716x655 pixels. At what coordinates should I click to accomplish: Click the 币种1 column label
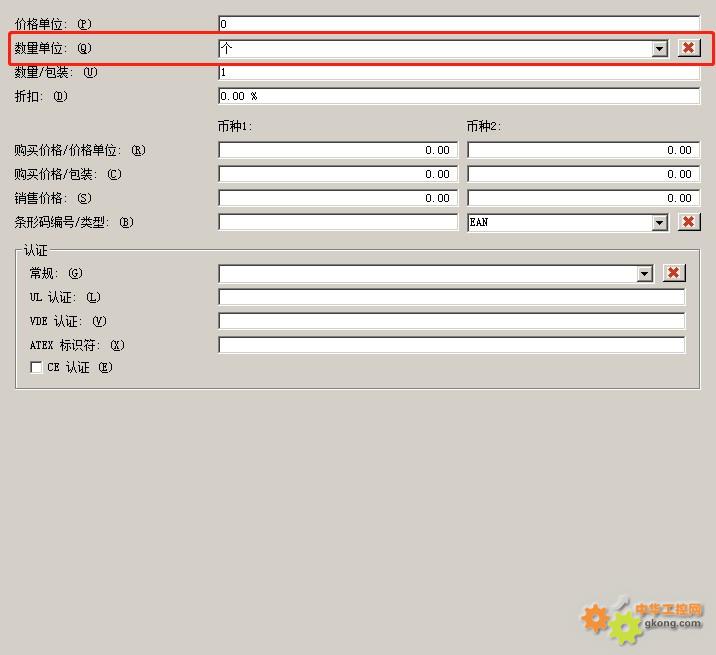coord(235,126)
